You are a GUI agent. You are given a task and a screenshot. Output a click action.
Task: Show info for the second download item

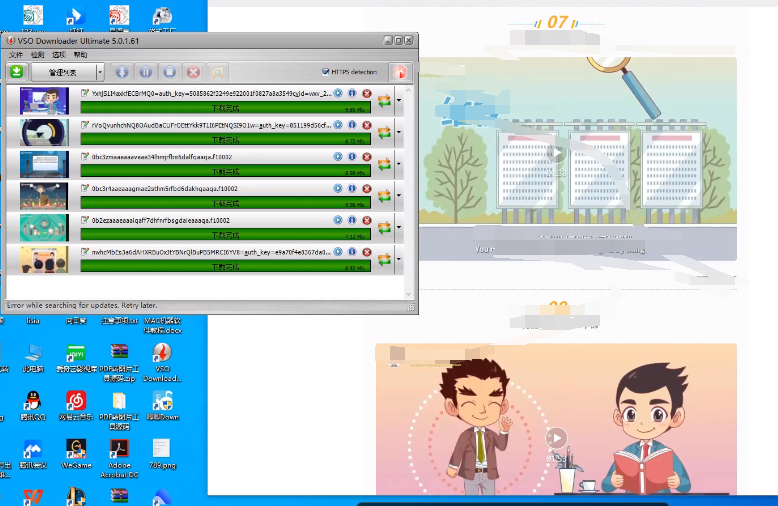coord(352,125)
